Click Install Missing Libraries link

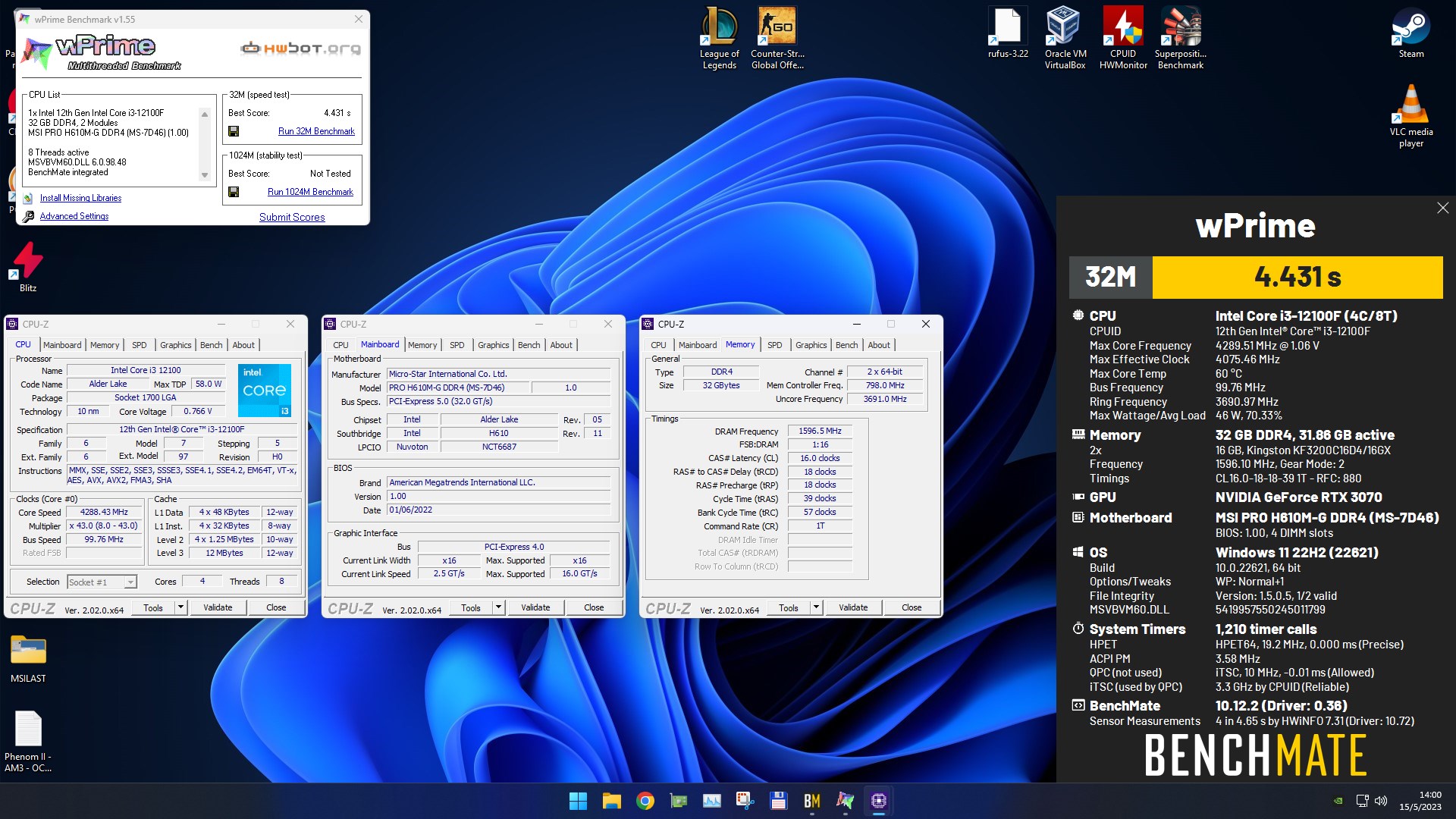point(80,198)
